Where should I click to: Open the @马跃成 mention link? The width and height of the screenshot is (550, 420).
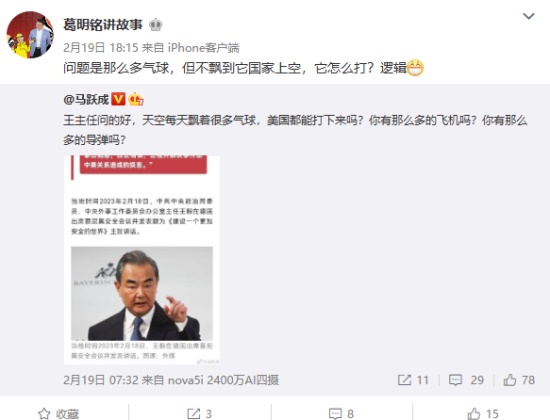pos(86,100)
